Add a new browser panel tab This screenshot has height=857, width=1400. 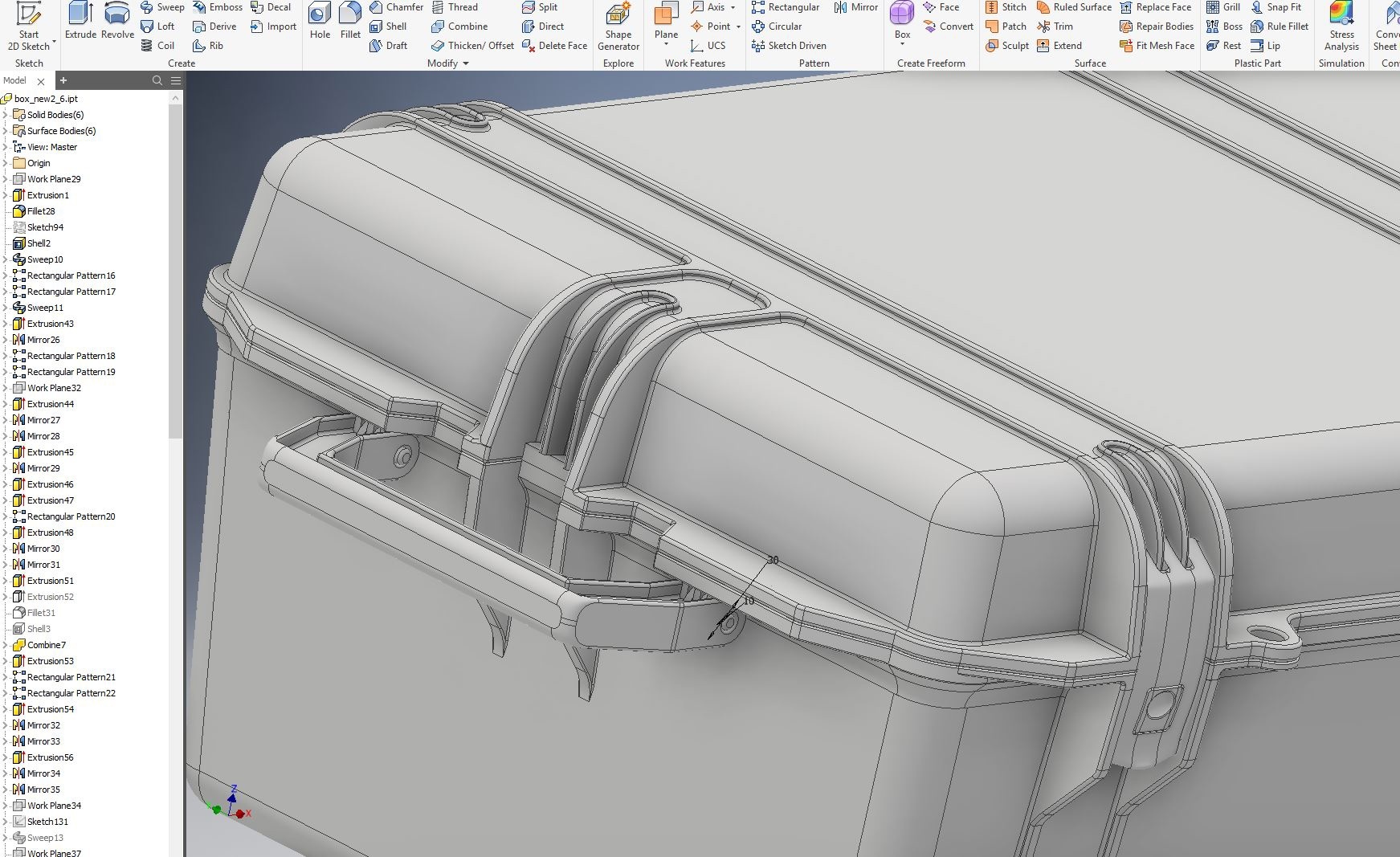(63, 80)
